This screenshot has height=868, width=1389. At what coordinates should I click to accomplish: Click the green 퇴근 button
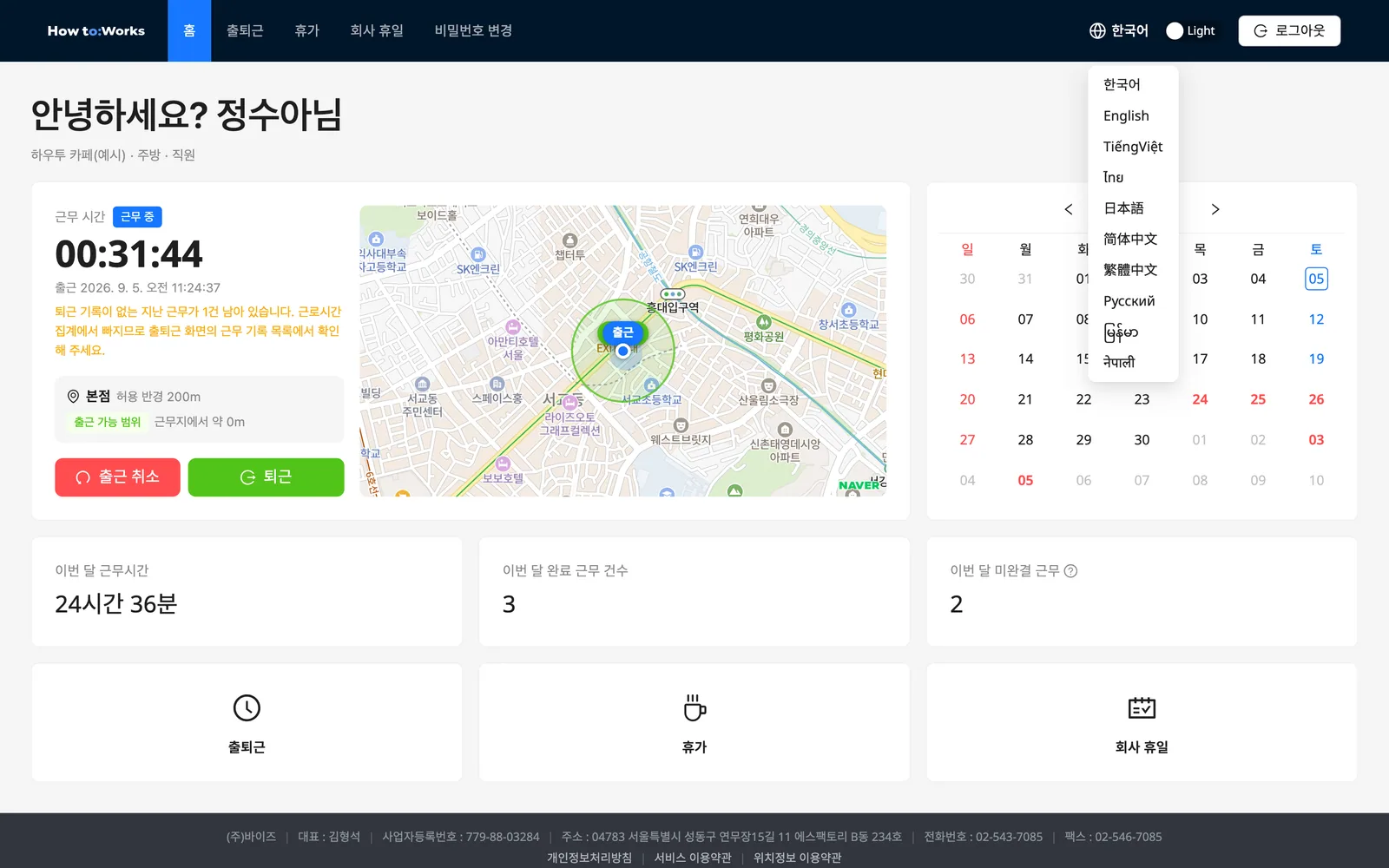266,477
